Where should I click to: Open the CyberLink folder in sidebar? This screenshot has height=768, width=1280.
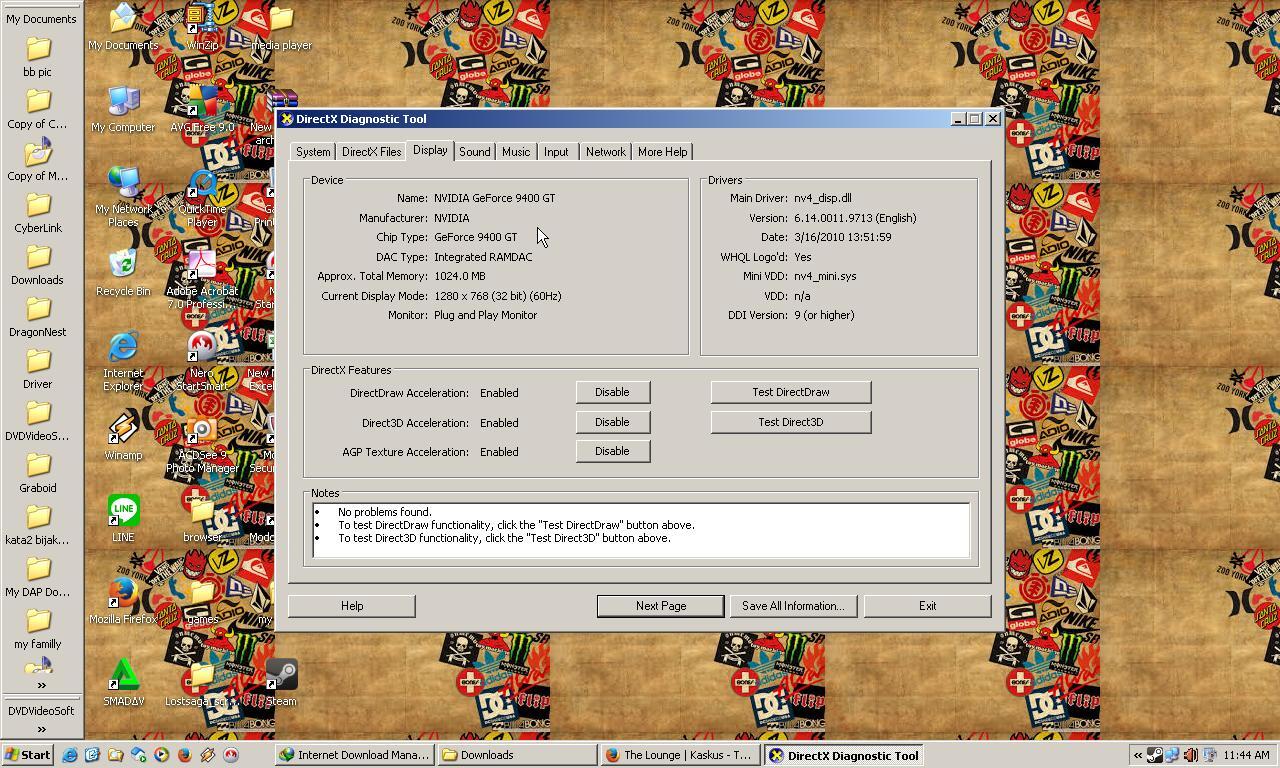[x=38, y=213]
